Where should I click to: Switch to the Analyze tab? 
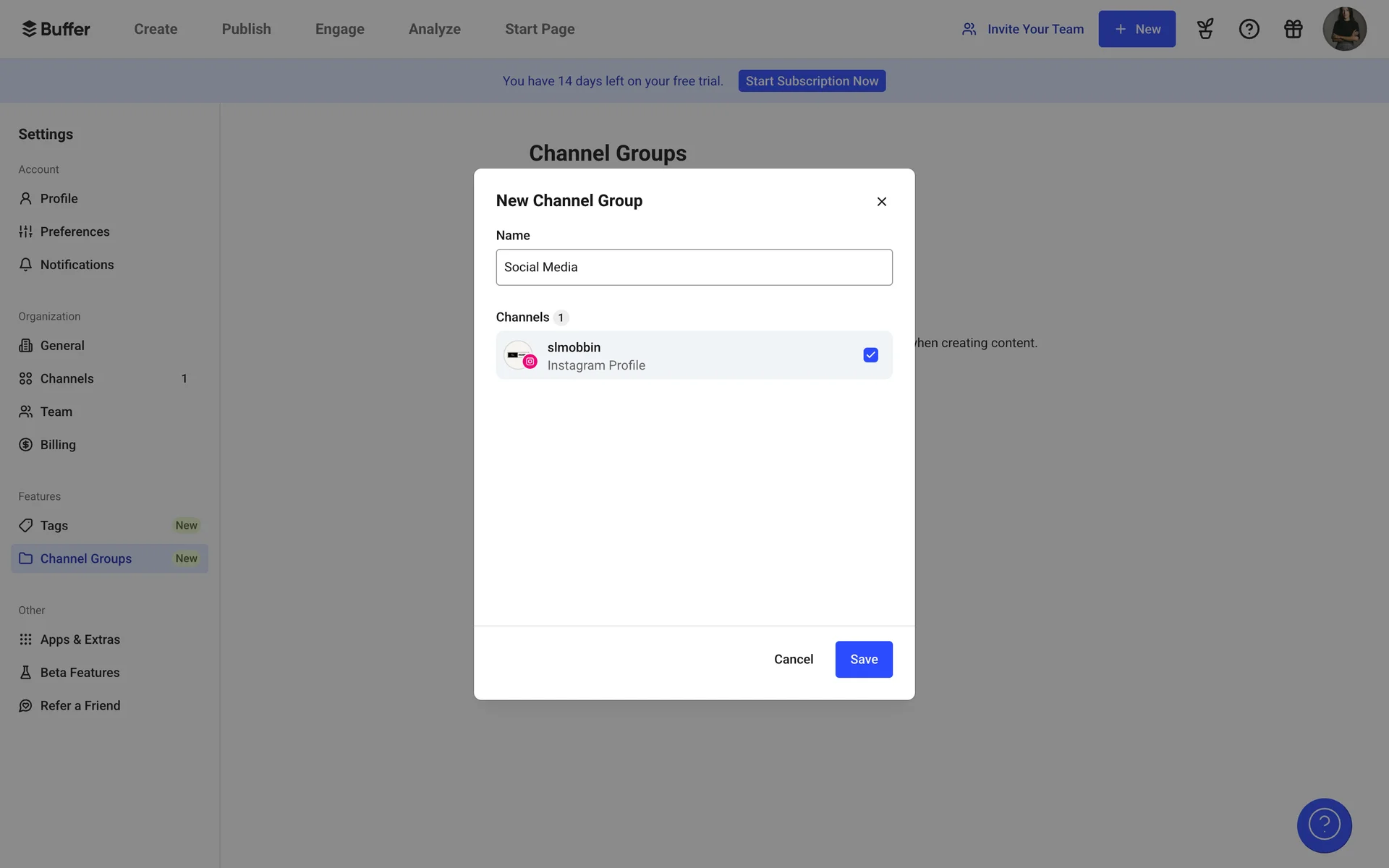pyautogui.click(x=434, y=29)
